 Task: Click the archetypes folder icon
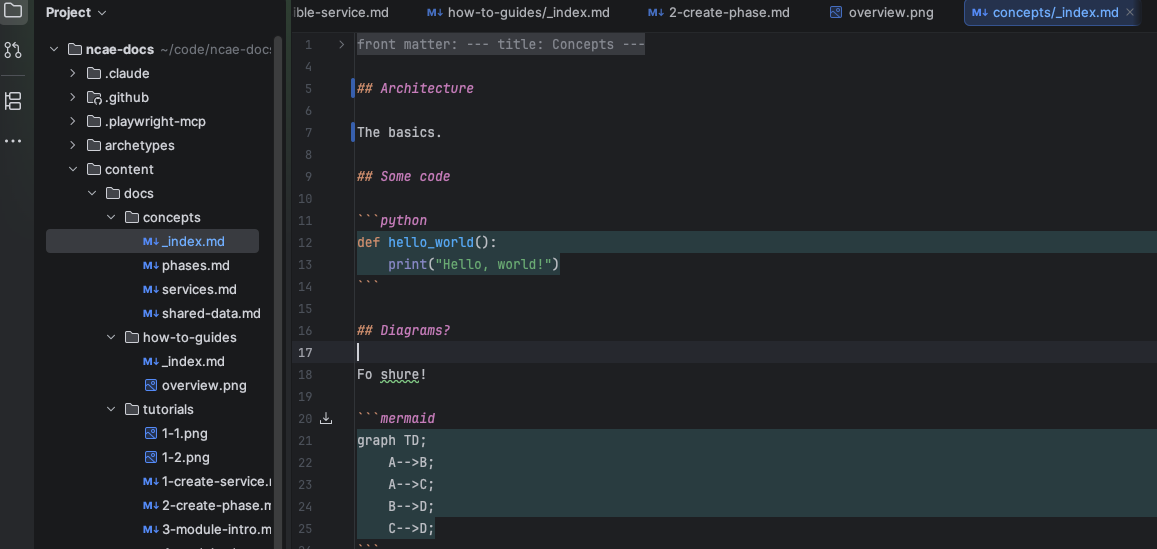tap(94, 145)
